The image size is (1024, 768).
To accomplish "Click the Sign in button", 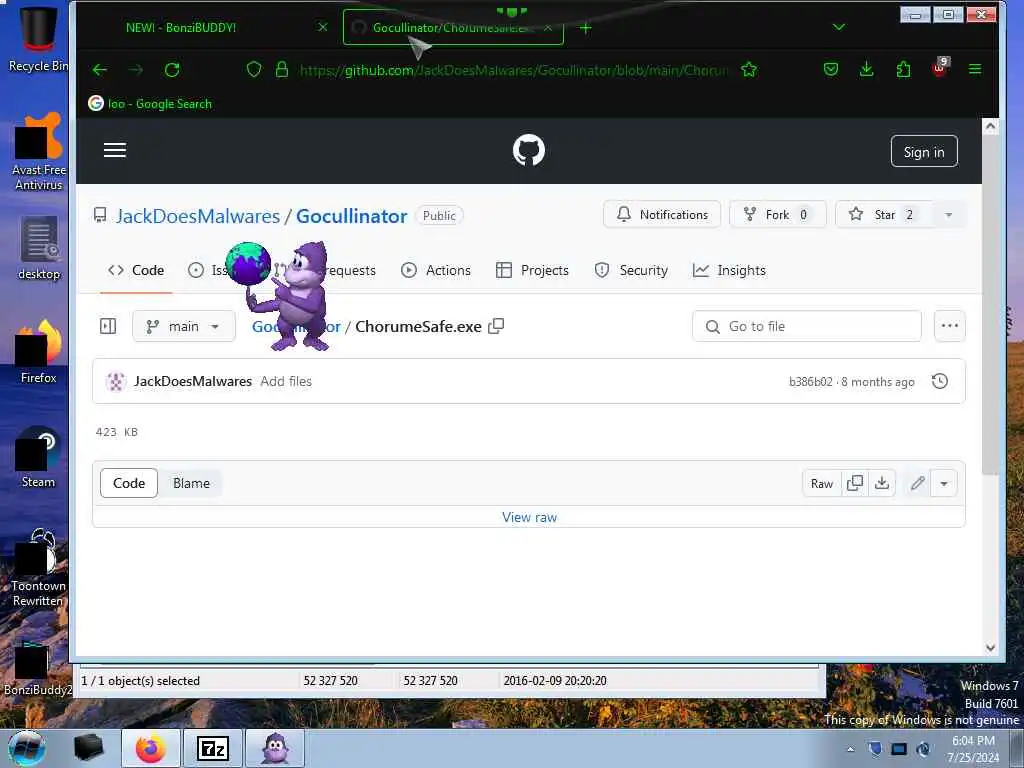I will click(x=924, y=152).
